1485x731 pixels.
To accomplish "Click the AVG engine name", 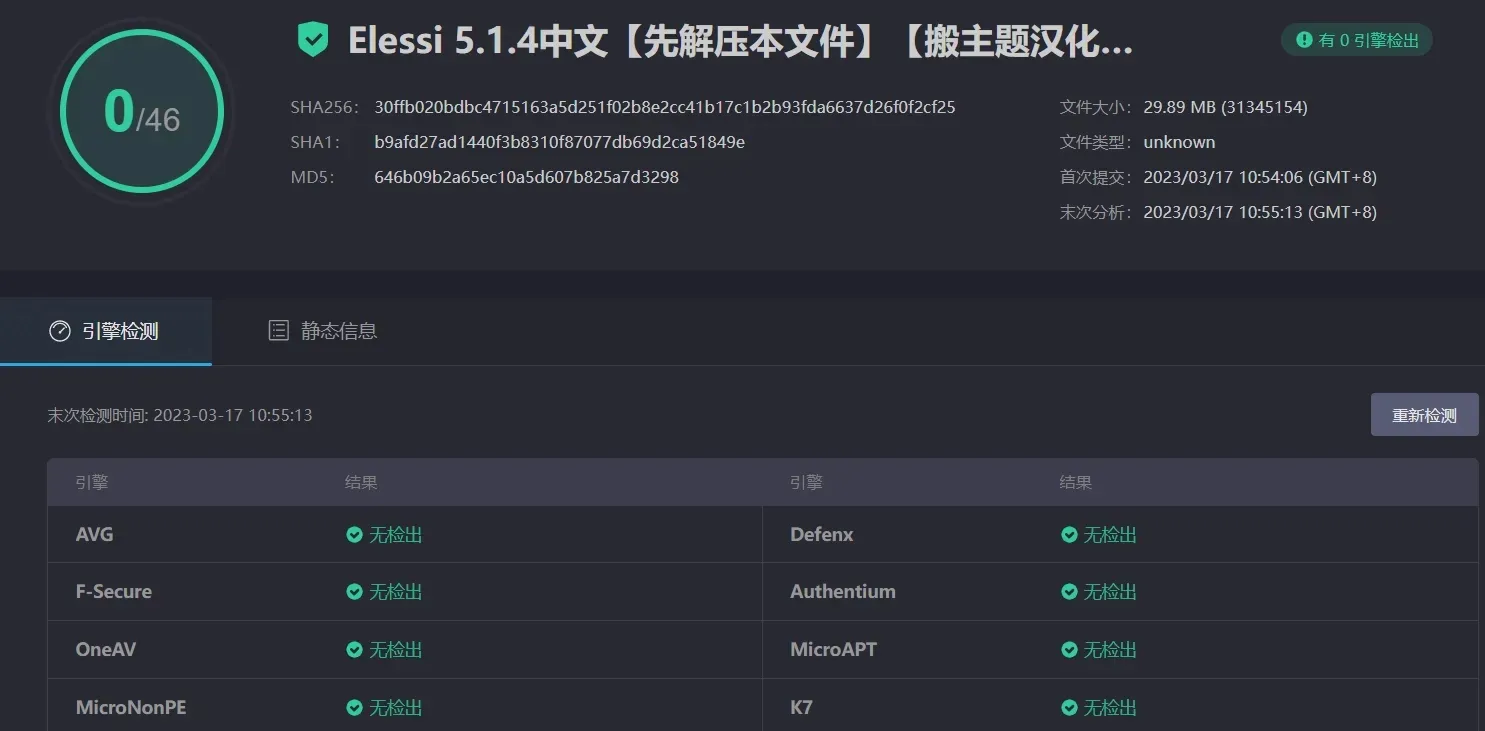I will pos(95,535).
